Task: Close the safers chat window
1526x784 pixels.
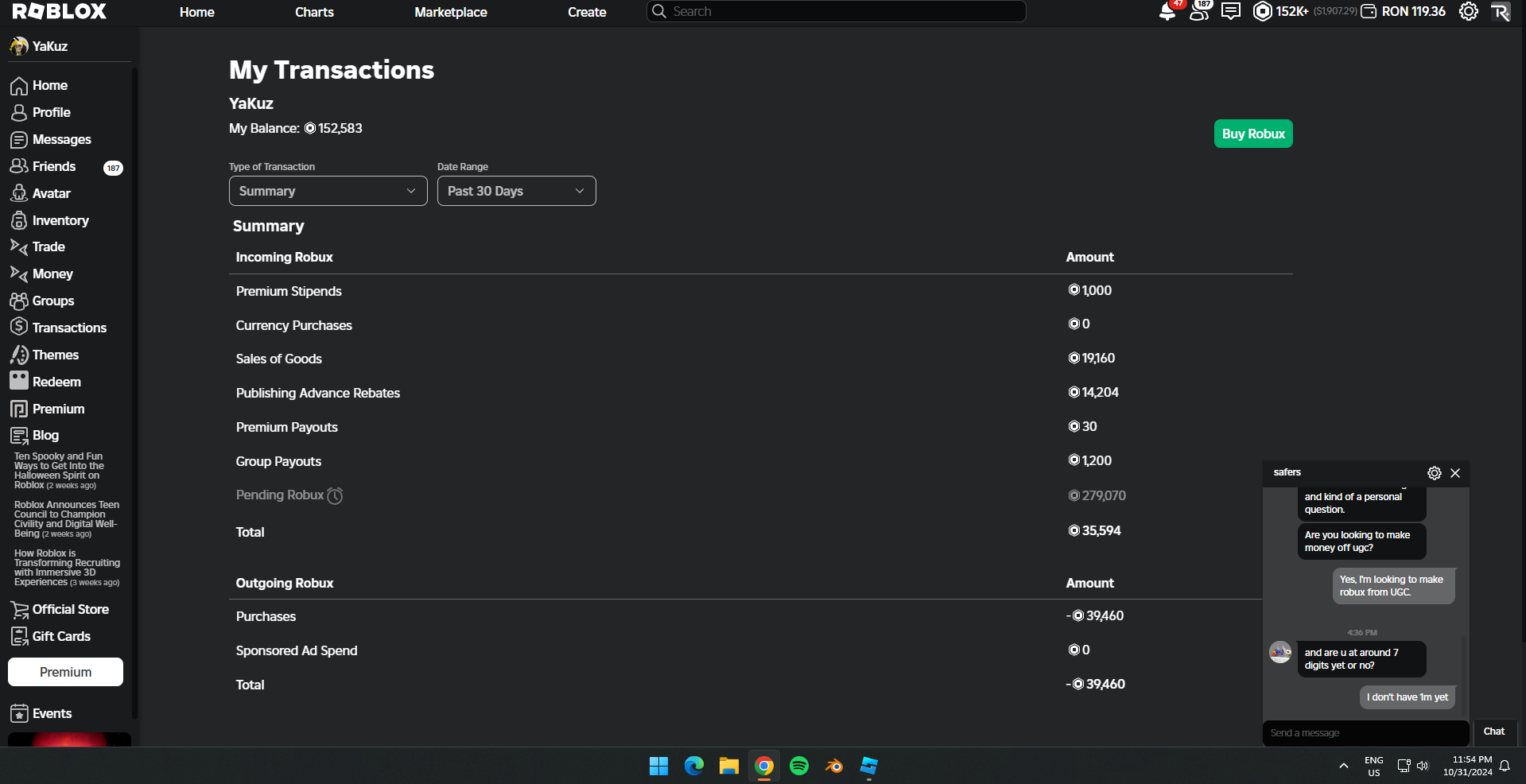Action: pyautogui.click(x=1455, y=473)
